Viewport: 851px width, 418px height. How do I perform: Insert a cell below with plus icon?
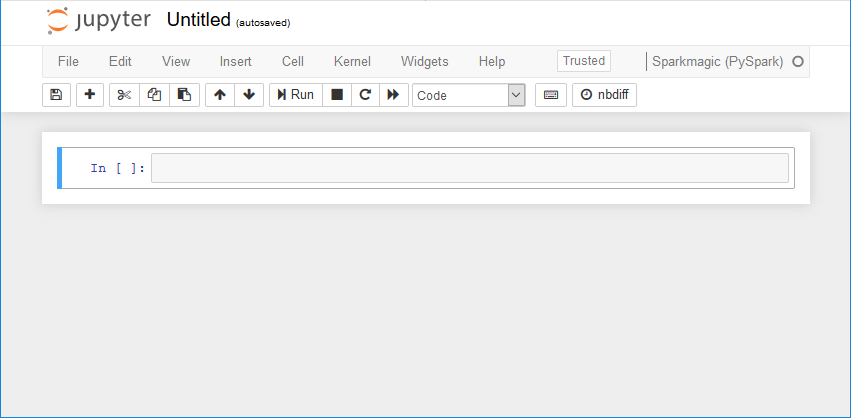pyautogui.click(x=90, y=95)
